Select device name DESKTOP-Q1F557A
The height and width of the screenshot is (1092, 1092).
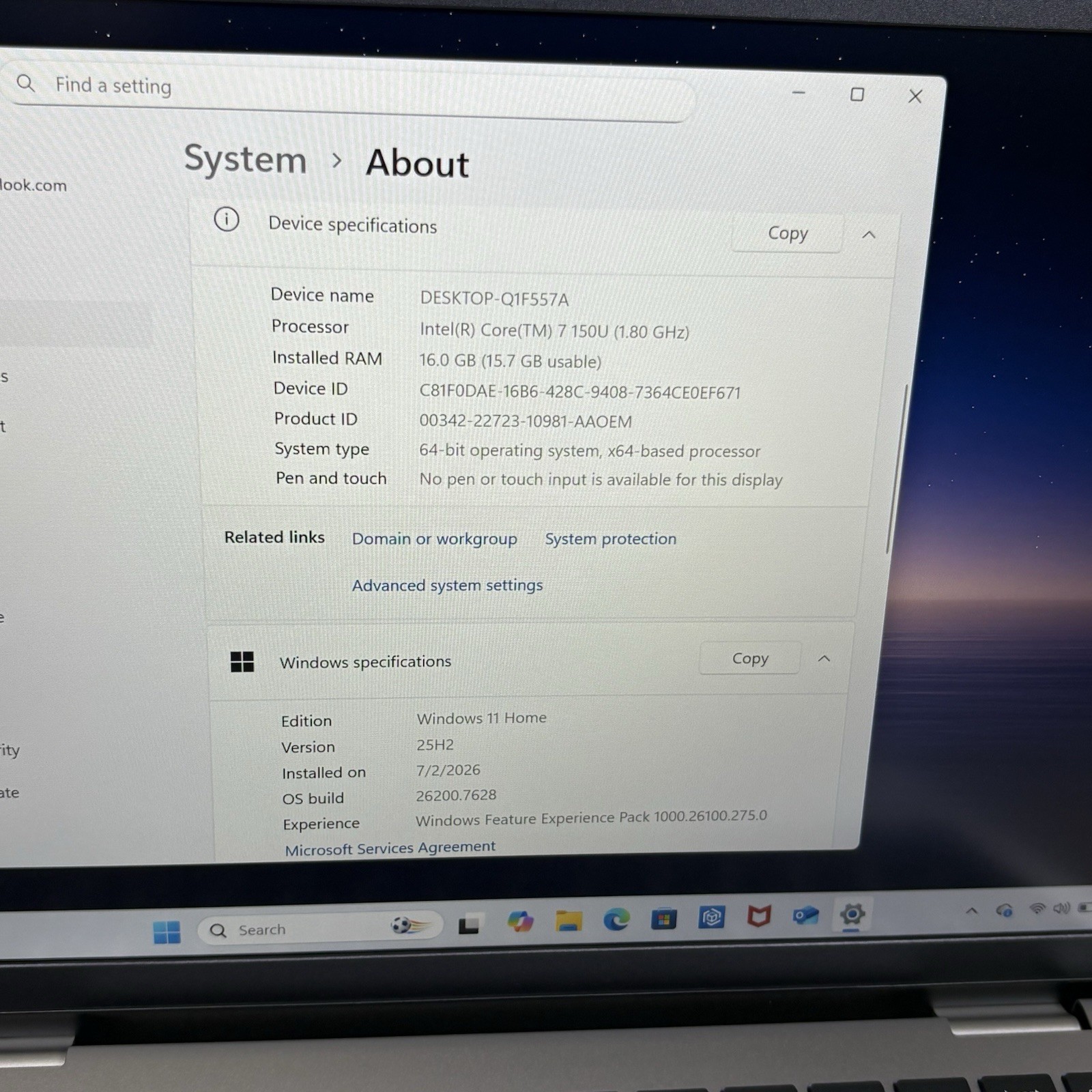click(494, 299)
